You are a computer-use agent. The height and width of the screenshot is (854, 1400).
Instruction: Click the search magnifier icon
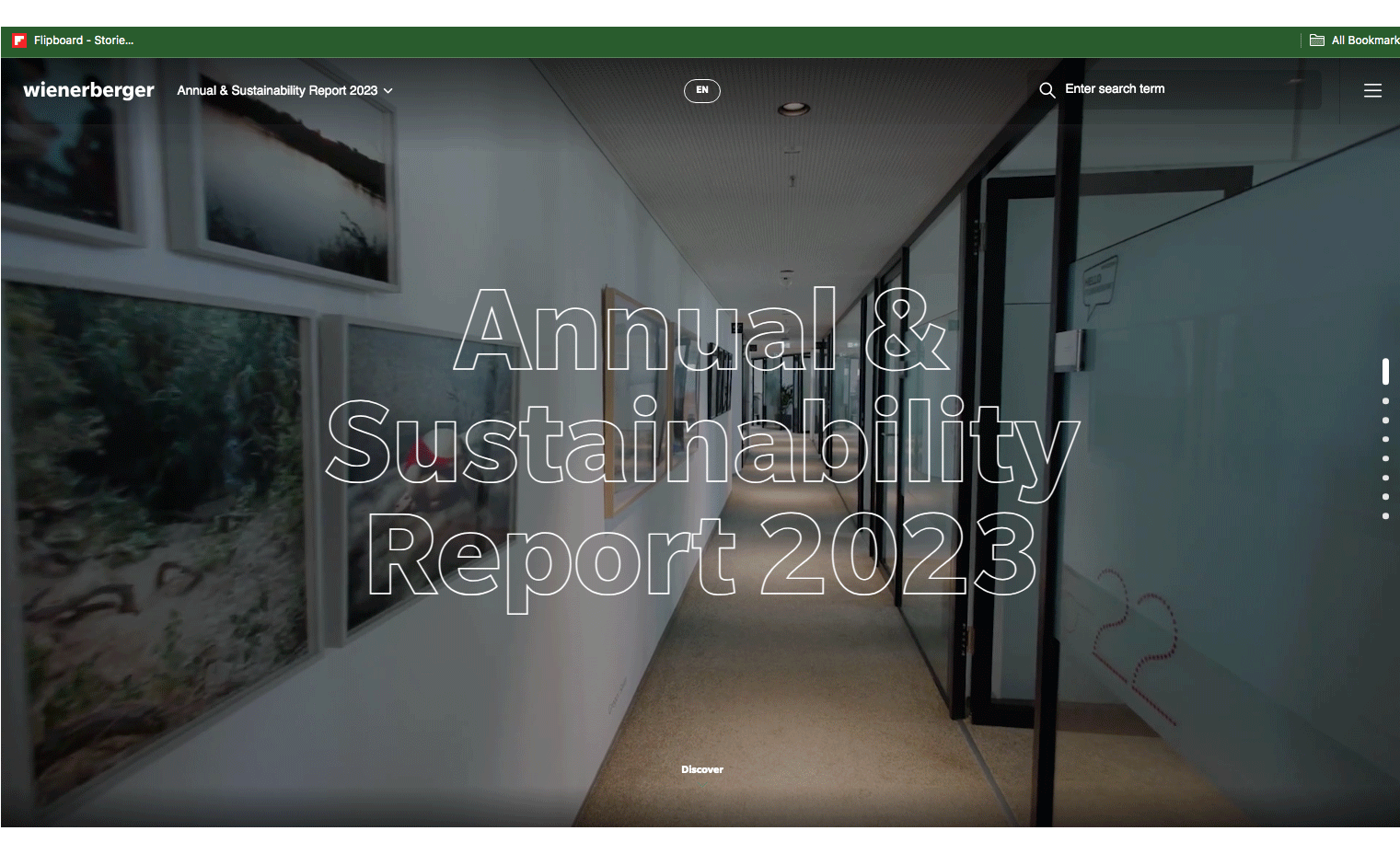coord(1047,90)
